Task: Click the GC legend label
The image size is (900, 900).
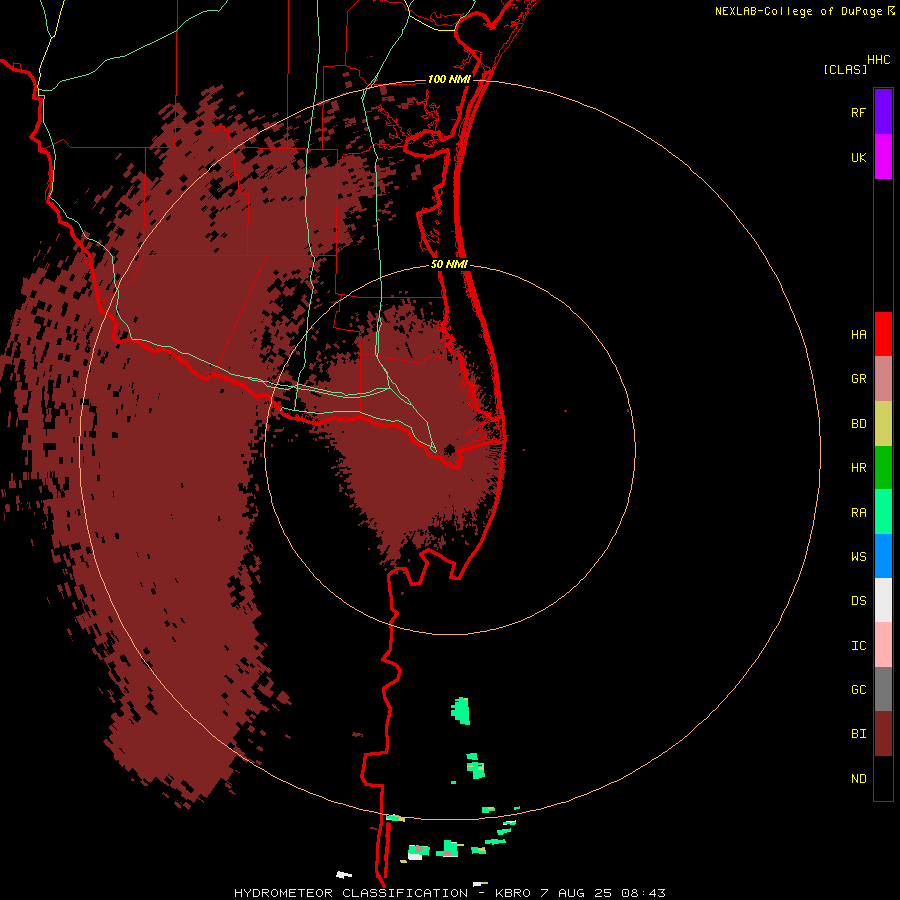Action: pyautogui.click(x=858, y=690)
